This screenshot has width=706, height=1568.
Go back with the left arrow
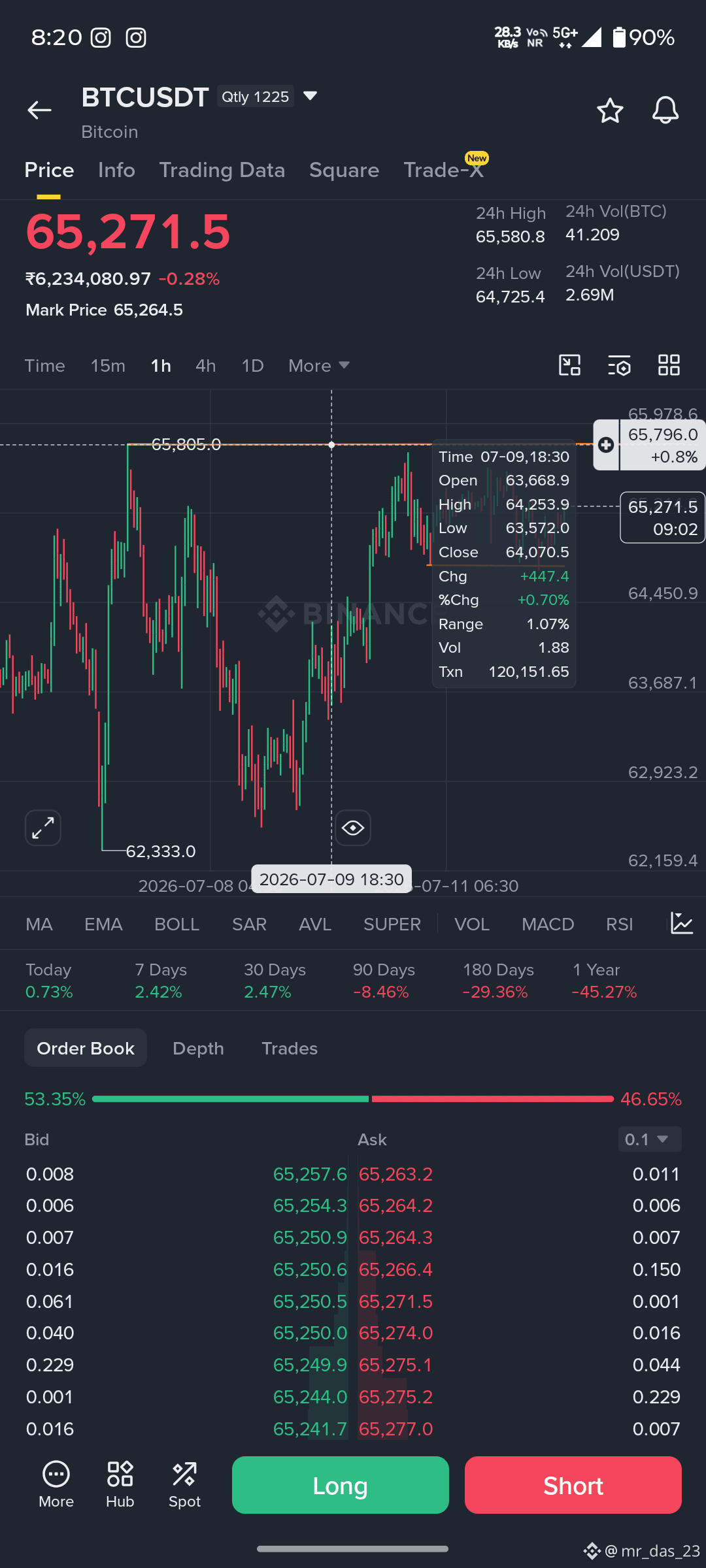[39, 110]
